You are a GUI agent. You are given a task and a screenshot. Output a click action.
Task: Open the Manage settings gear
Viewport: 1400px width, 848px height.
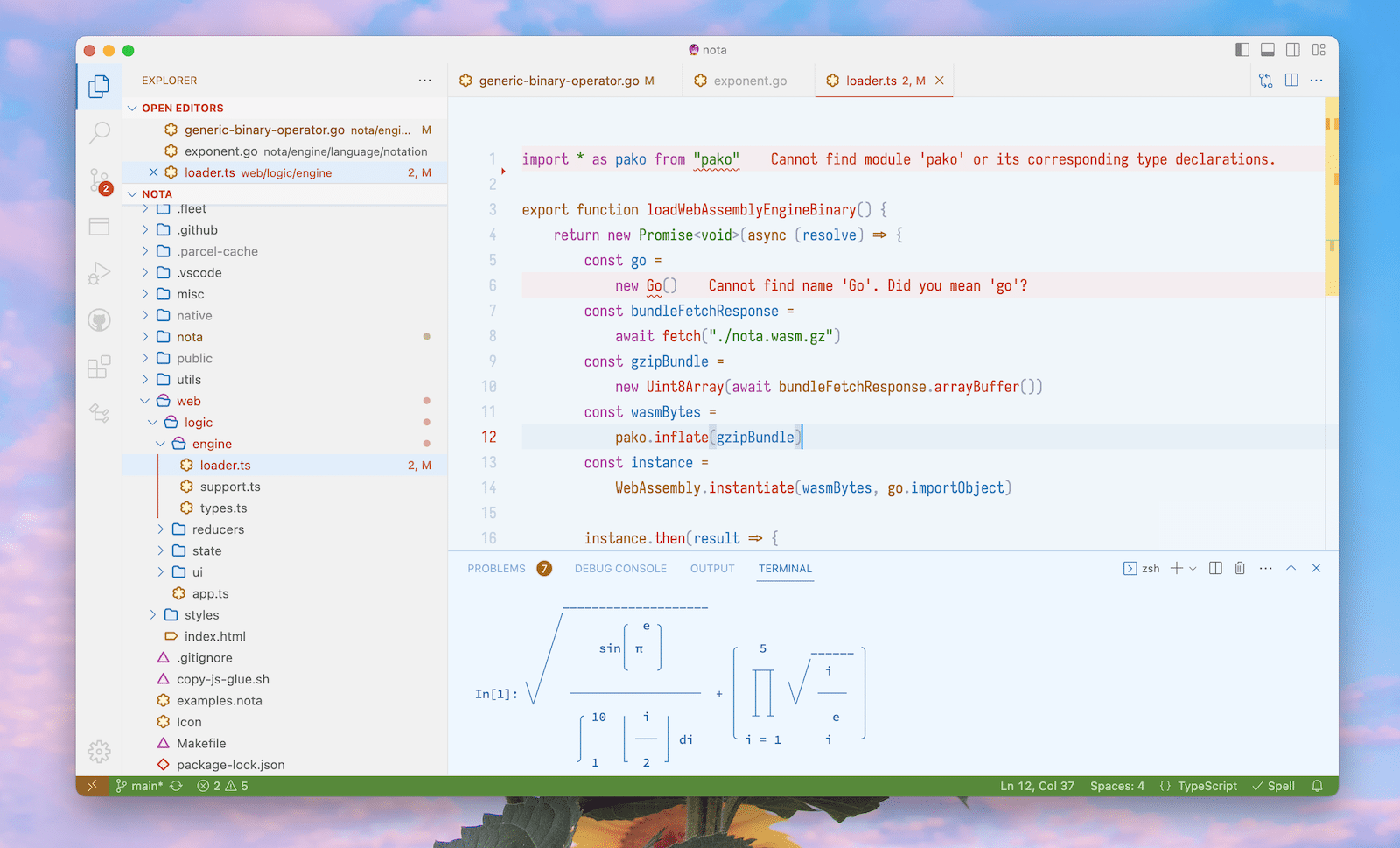pos(99,751)
